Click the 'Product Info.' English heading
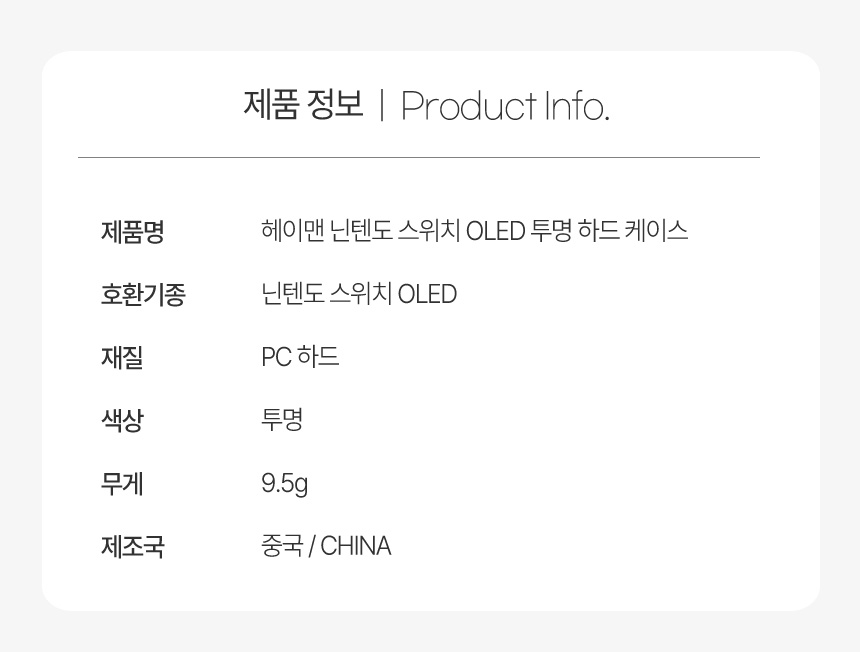The width and height of the screenshot is (860, 652). point(505,105)
